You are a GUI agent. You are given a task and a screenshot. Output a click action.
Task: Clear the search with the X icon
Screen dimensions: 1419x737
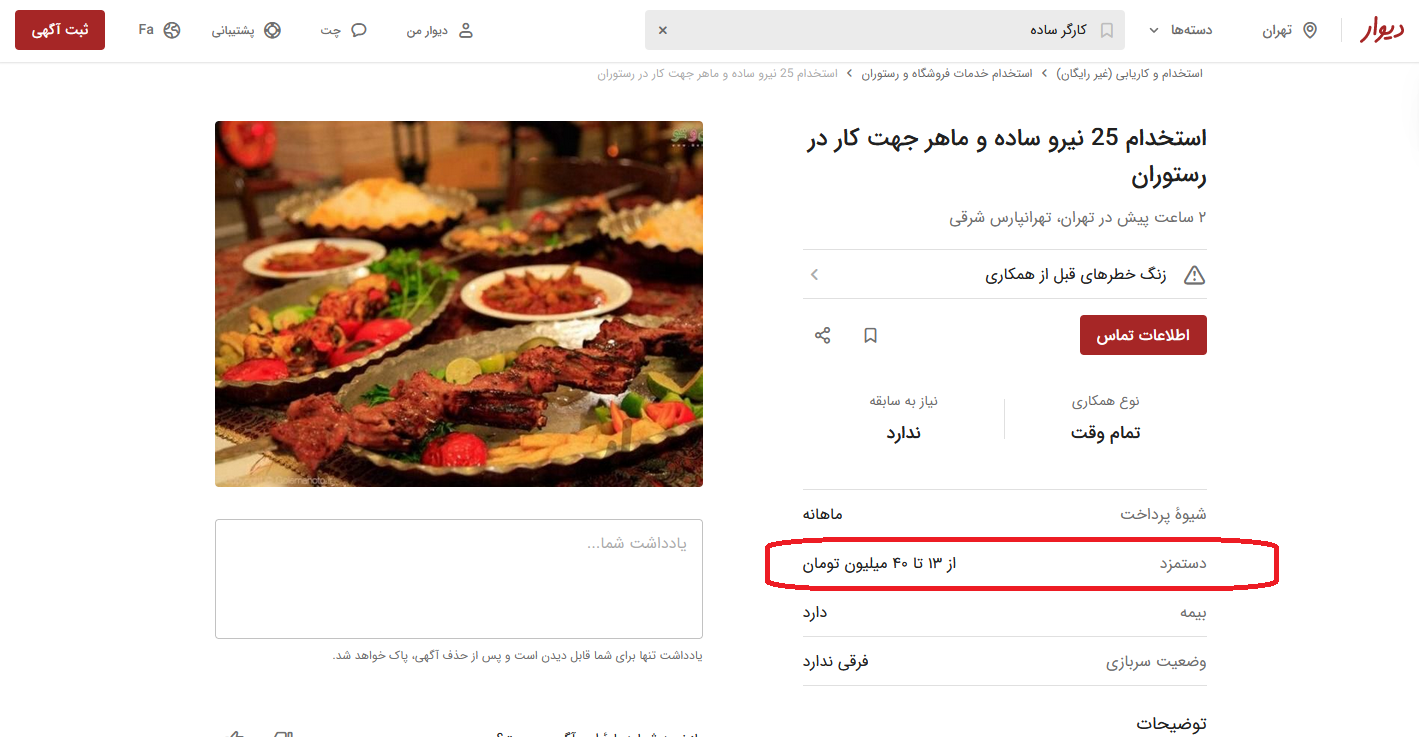pos(662,30)
